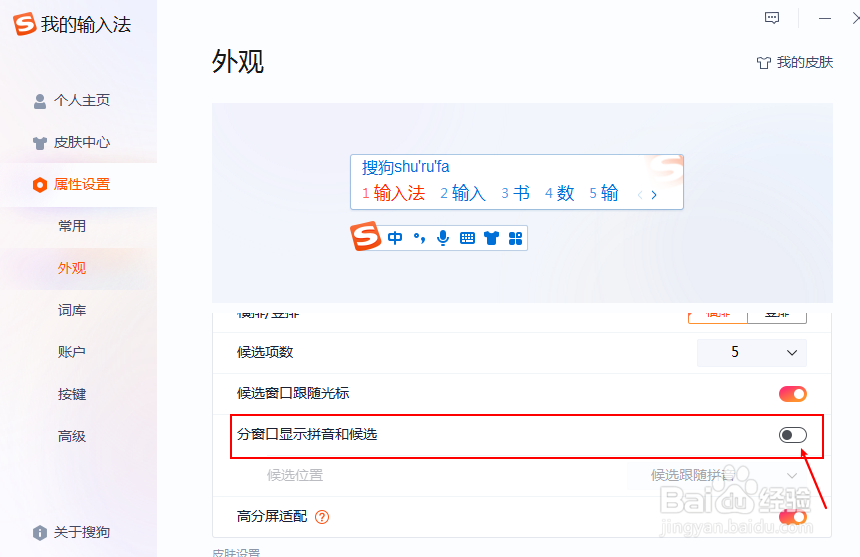Screen dimensions: 860x557
Task: Click the 关于搜狗 info icon
Action: 39,532
